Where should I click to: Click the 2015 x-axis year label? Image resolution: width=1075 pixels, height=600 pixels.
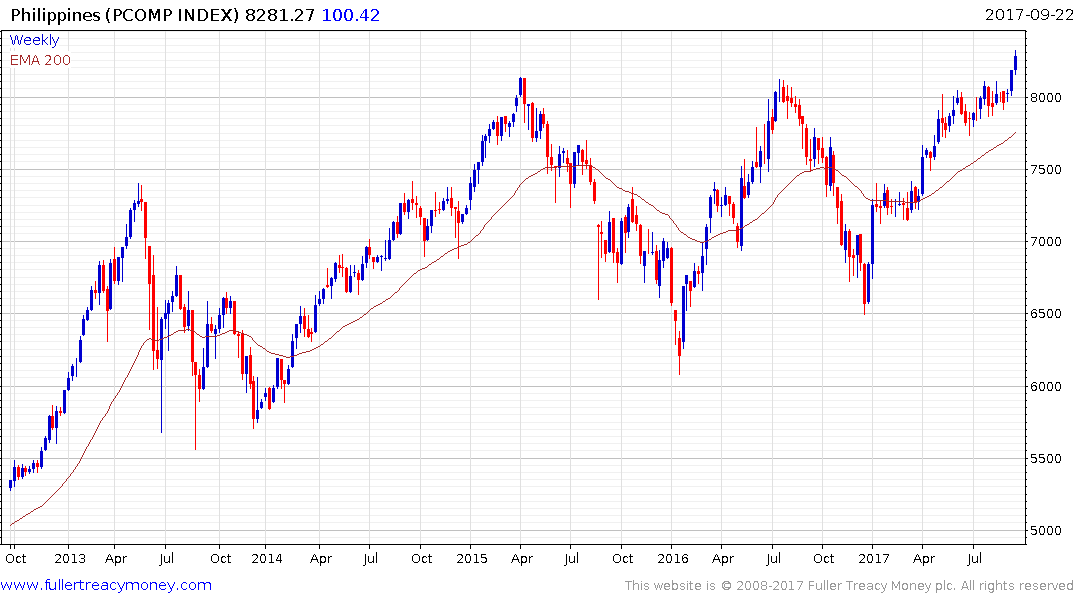click(x=472, y=558)
